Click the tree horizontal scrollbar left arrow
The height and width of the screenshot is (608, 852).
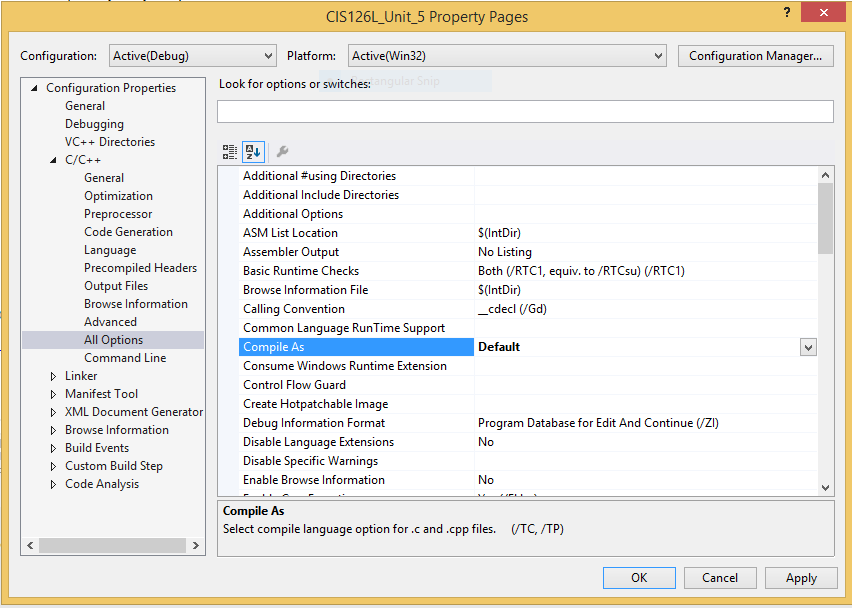coord(30,545)
